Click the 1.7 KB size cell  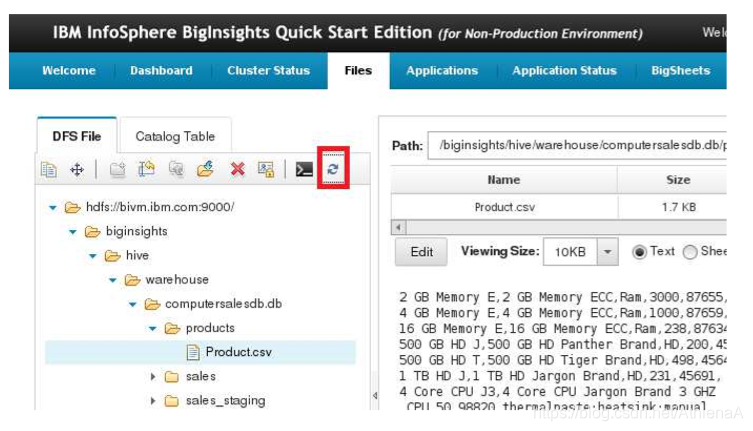[x=672, y=207]
